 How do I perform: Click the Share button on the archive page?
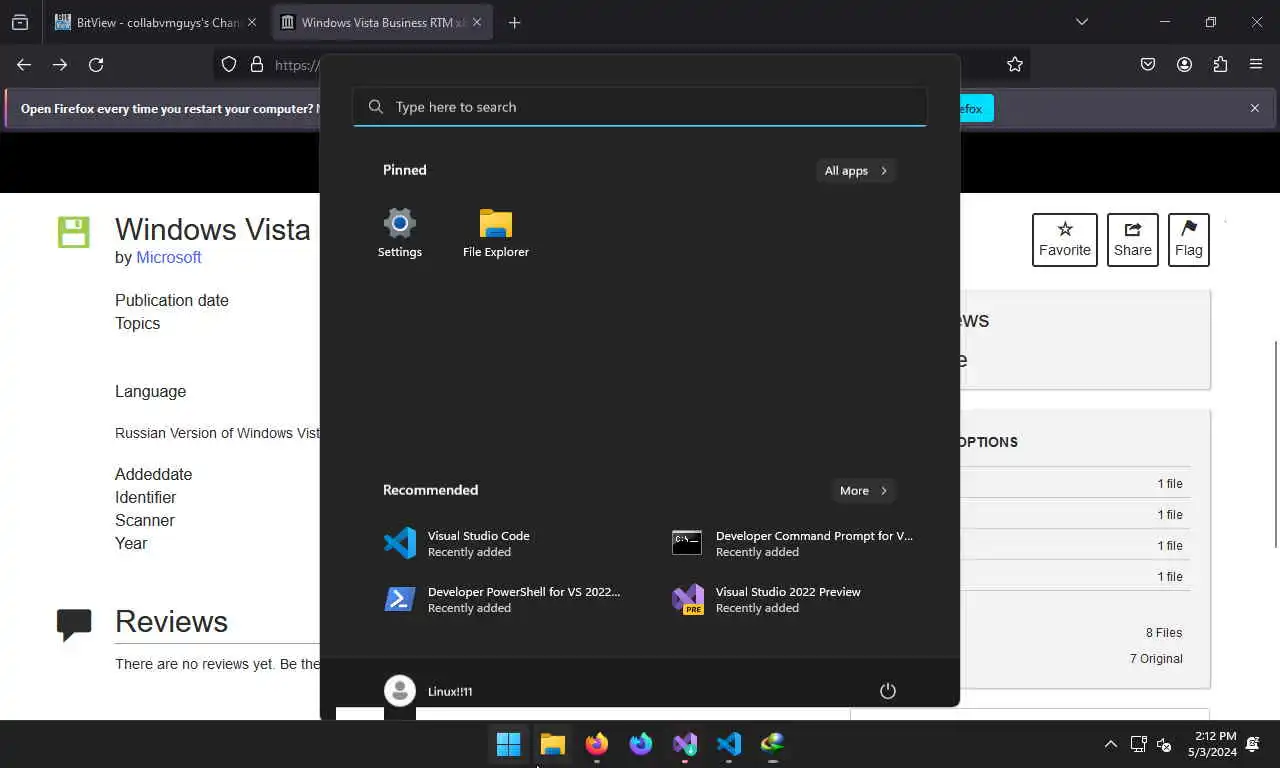pyautogui.click(x=1133, y=240)
